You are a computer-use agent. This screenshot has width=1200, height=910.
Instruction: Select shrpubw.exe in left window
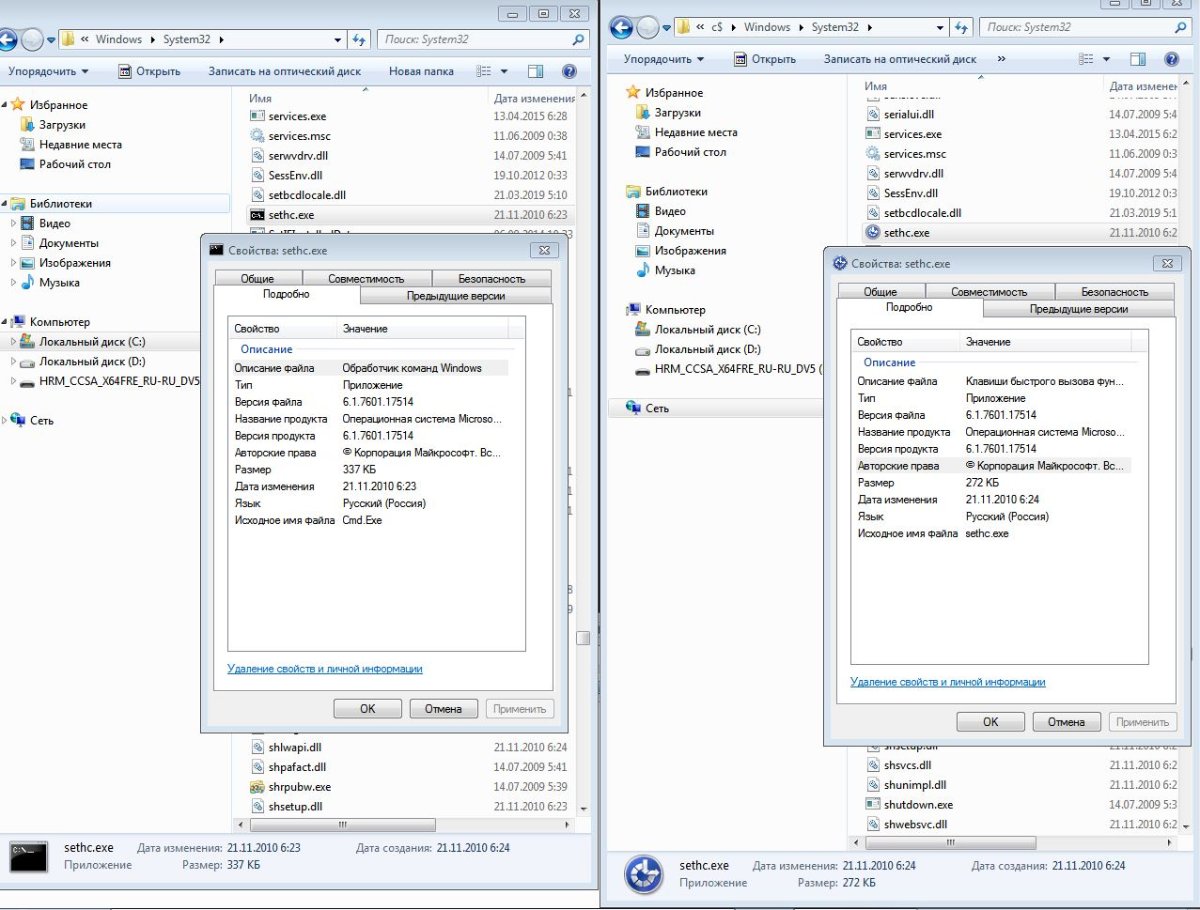coord(299,787)
